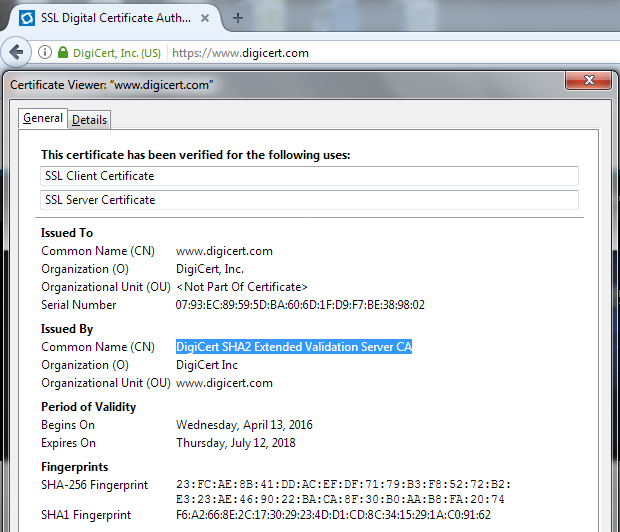Click the DigiCert favicon on the tab

pyautogui.click(x=27, y=18)
